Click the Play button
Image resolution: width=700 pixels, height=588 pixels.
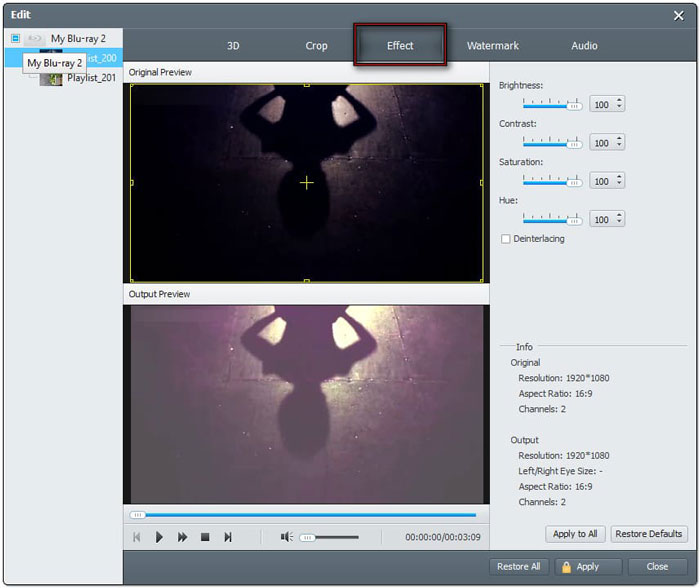coord(159,537)
